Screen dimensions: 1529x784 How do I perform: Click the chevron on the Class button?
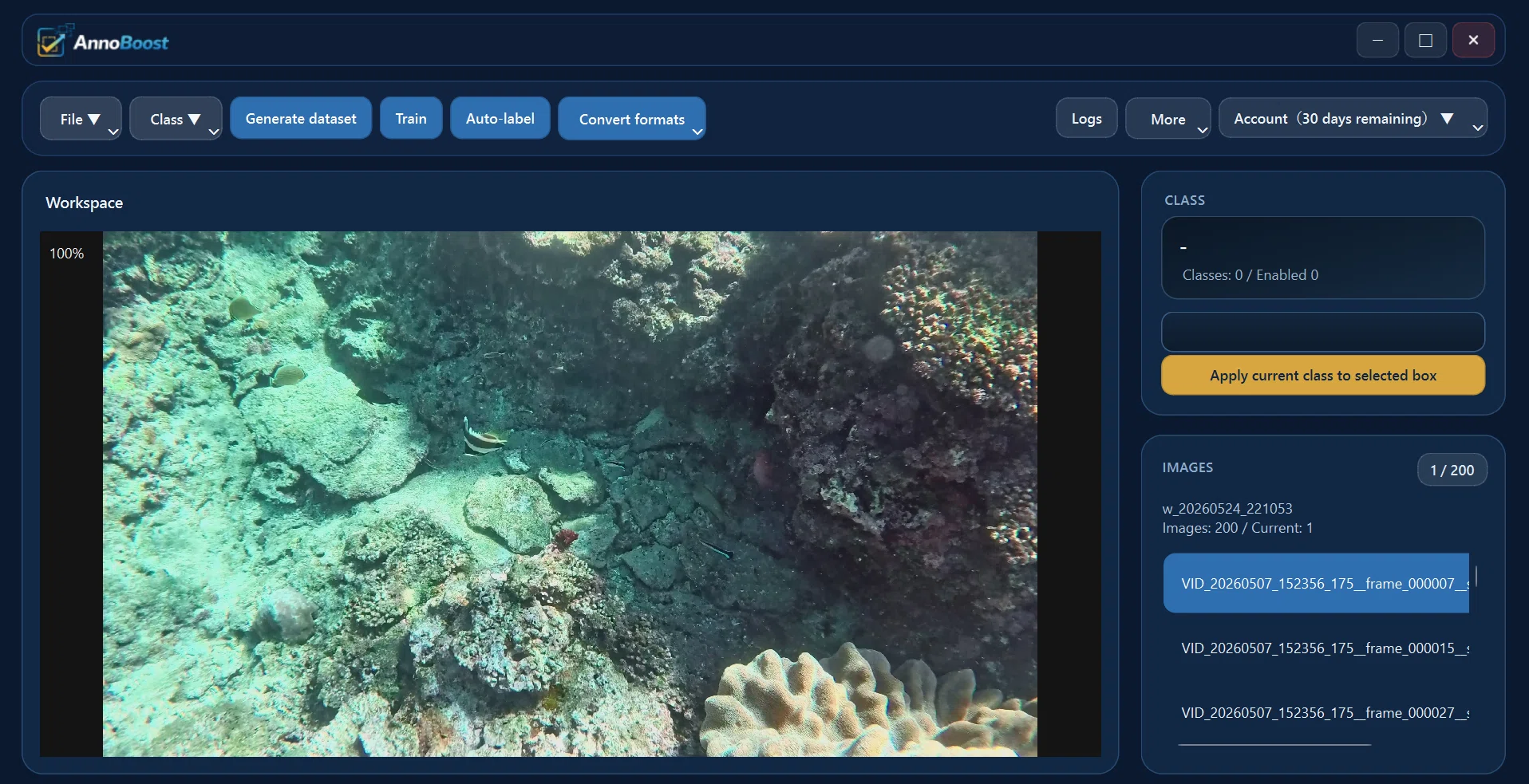tap(214, 132)
